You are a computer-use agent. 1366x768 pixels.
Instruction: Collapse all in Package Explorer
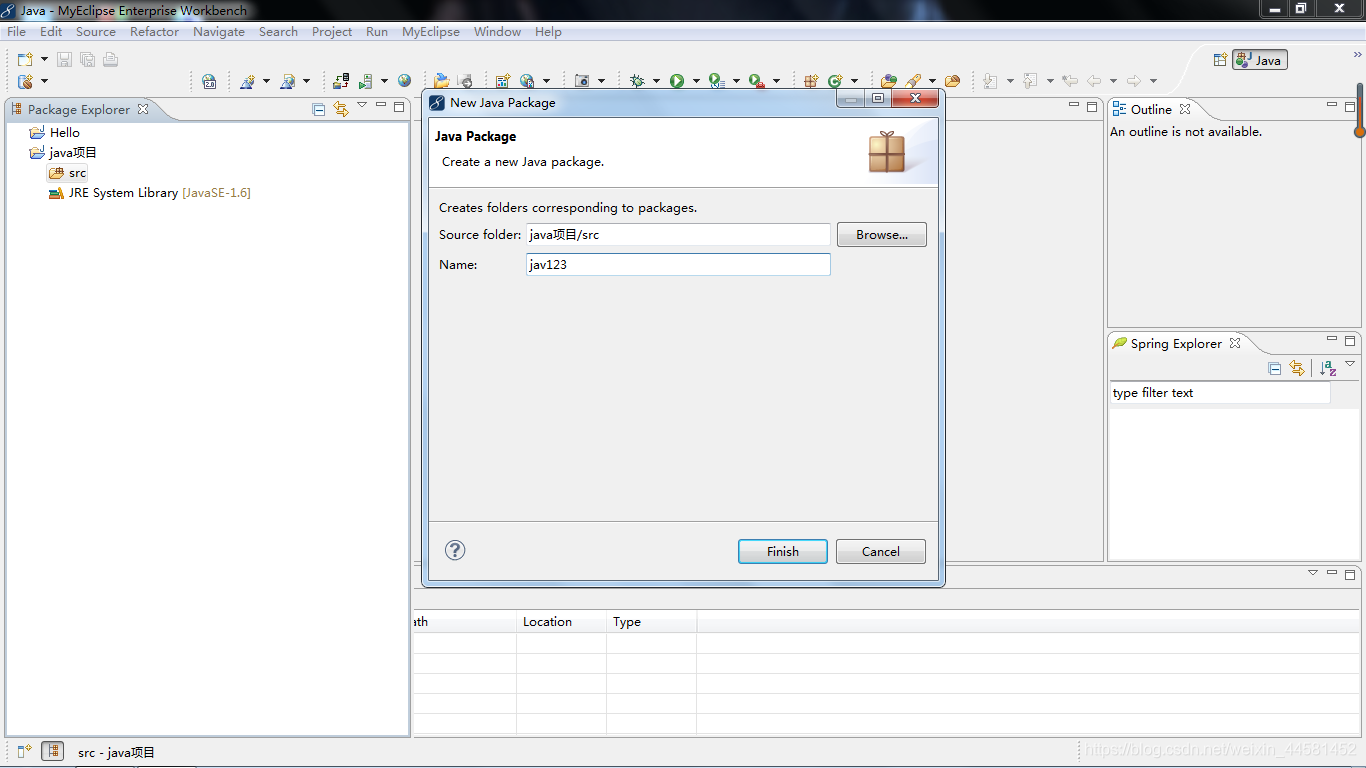tap(319, 109)
